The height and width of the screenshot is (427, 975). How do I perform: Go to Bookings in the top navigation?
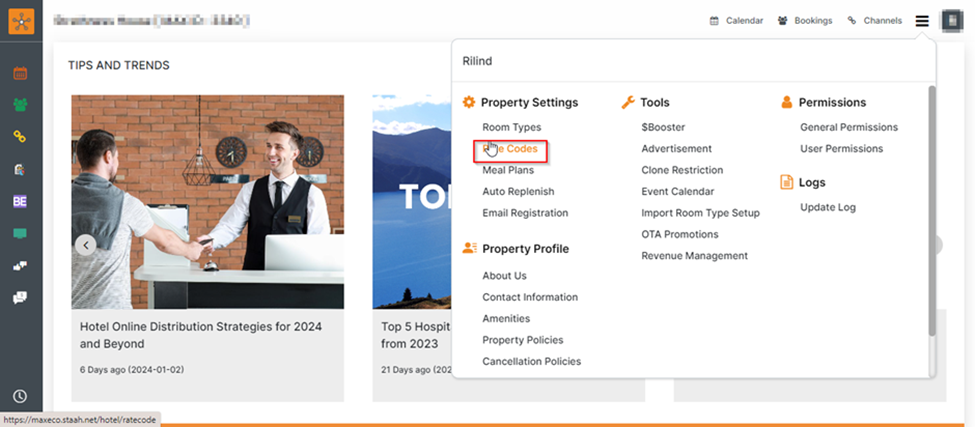tap(804, 20)
